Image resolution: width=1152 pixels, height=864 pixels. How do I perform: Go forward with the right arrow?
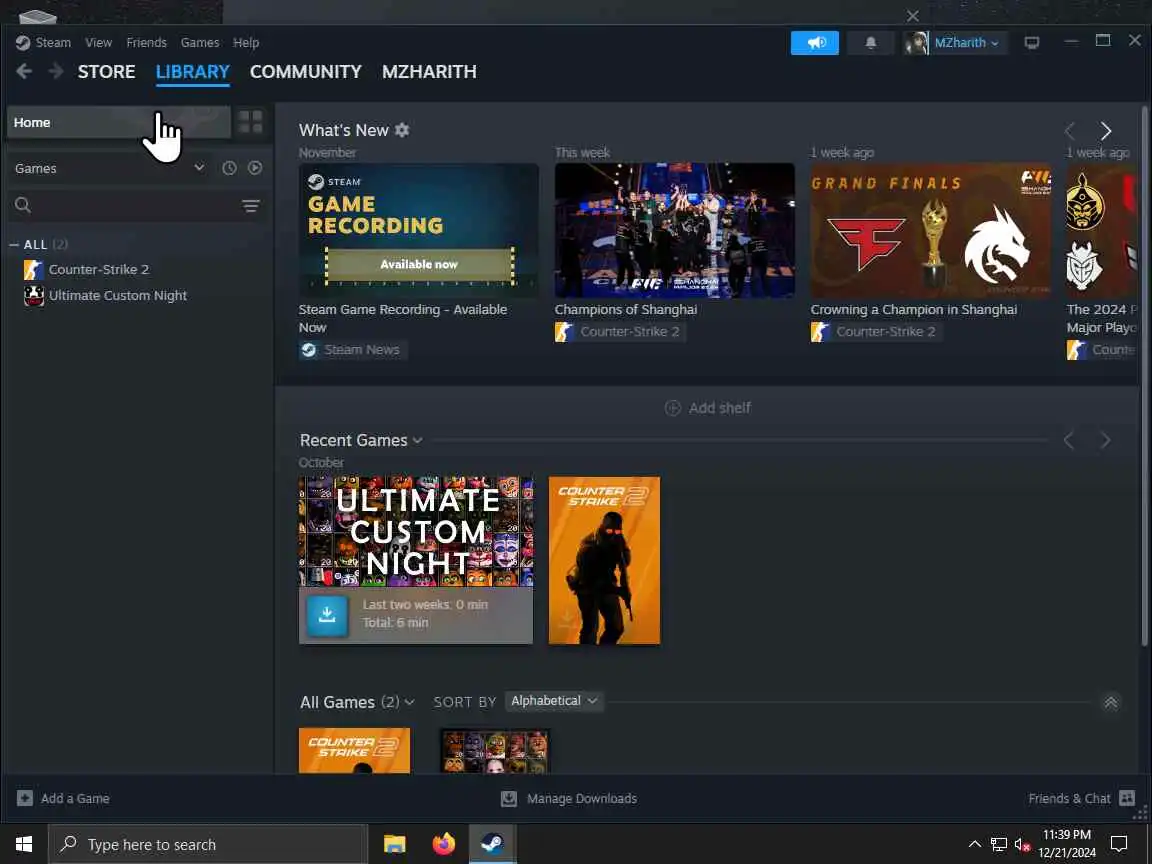coord(56,71)
